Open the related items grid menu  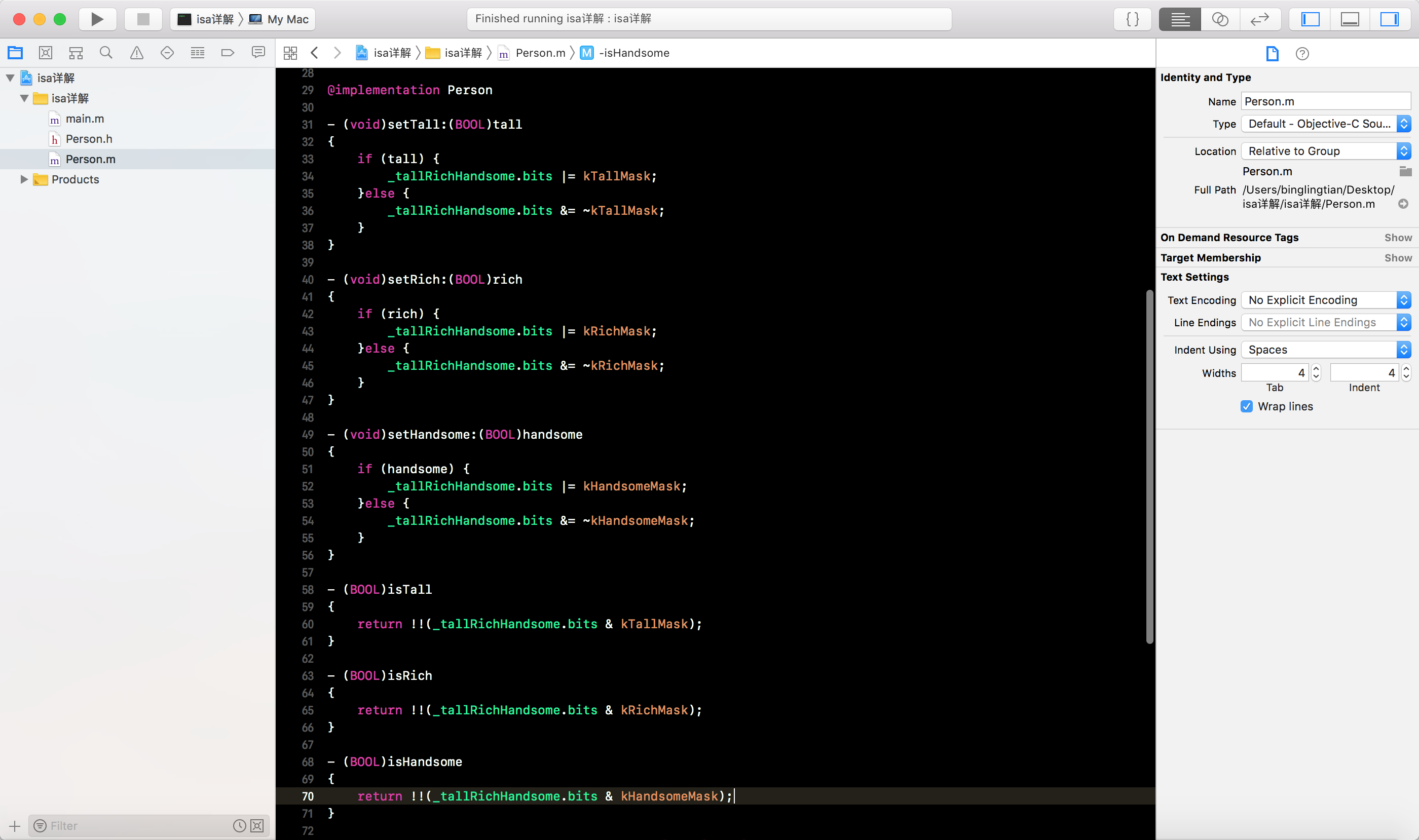290,53
